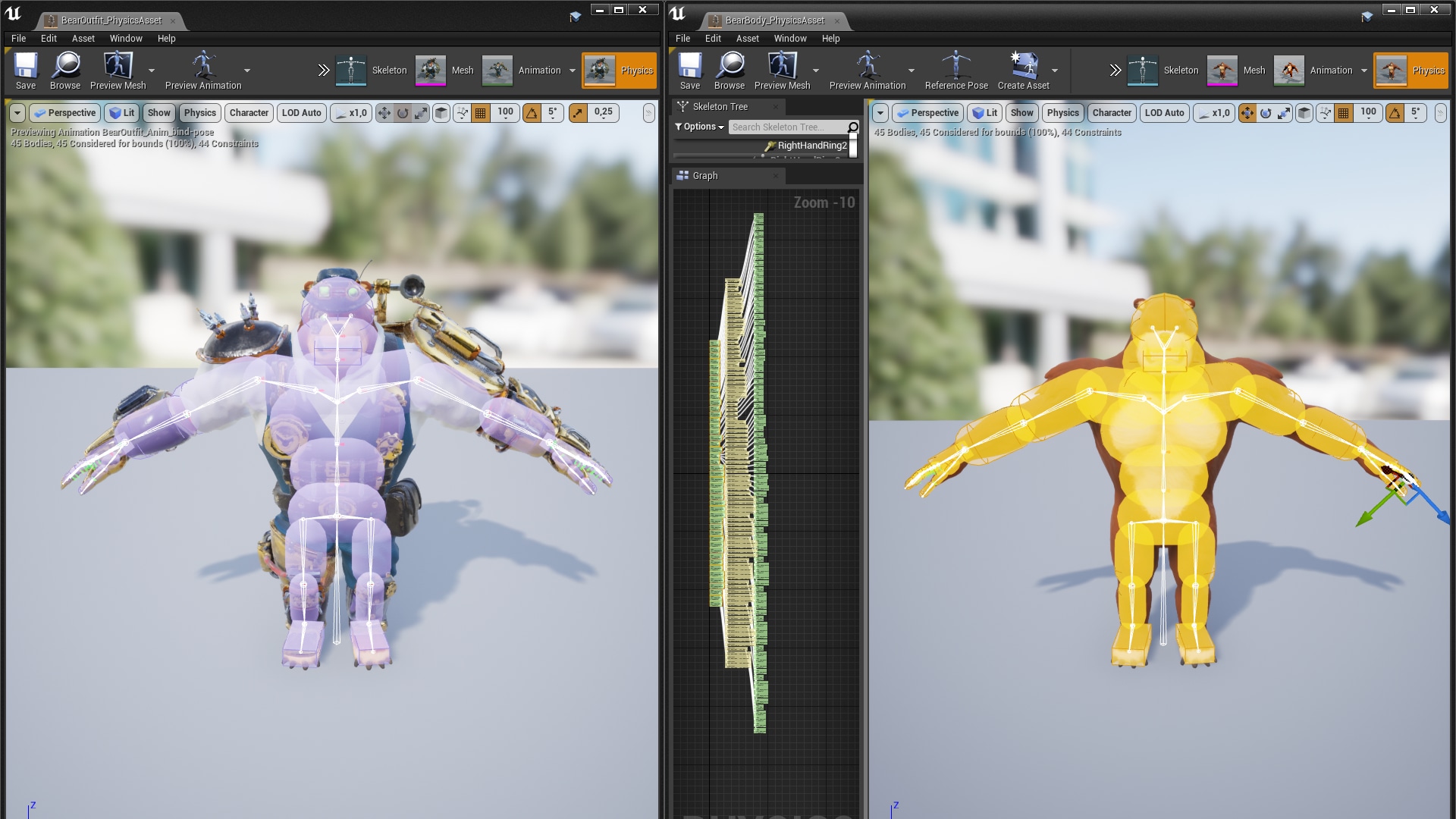This screenshot has height=819, width=1456.
Task: Toggle scale snapping in left viewport
Action: click(x=578, y=113)
